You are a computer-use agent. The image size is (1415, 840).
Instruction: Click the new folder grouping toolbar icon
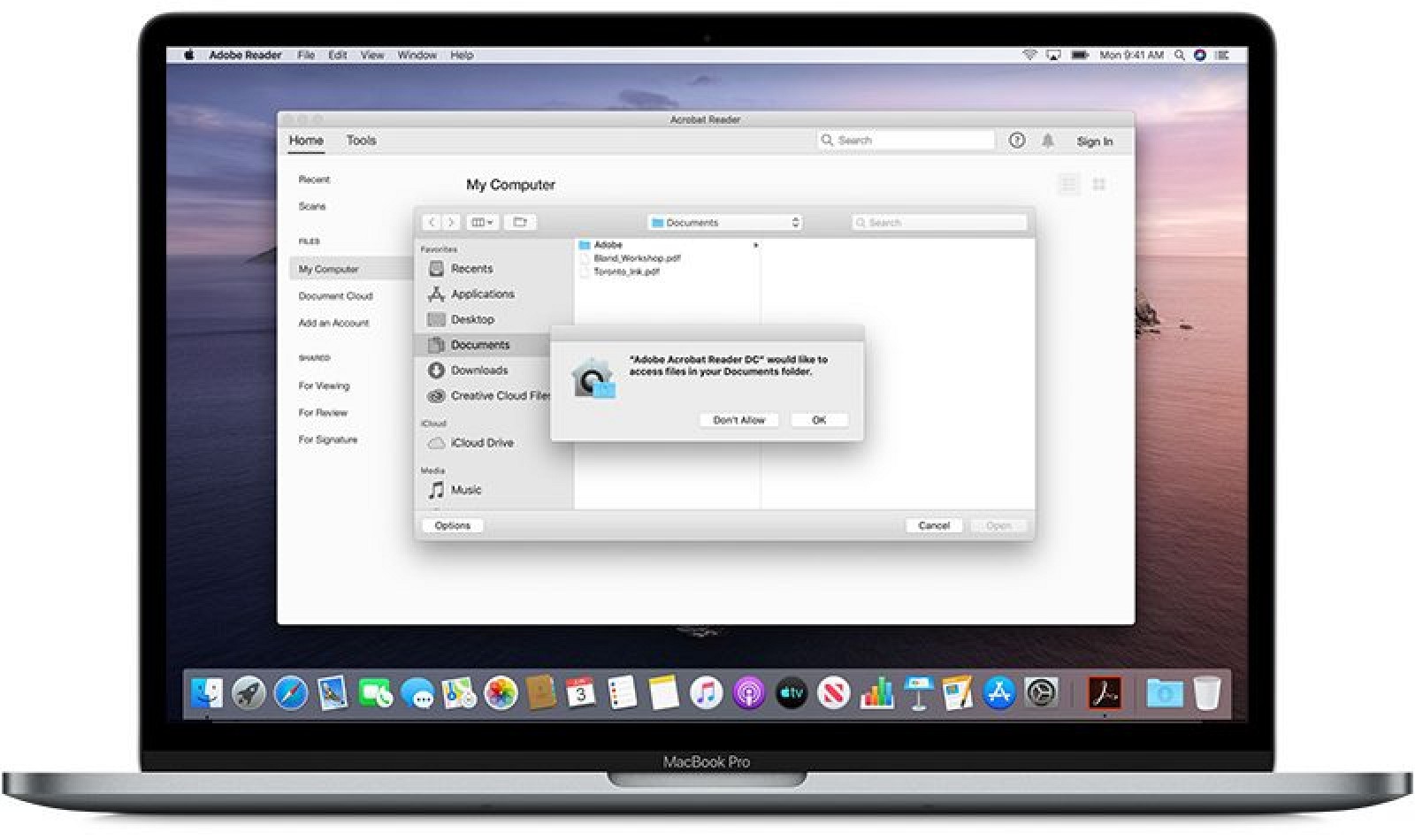(x=520, y=223)
